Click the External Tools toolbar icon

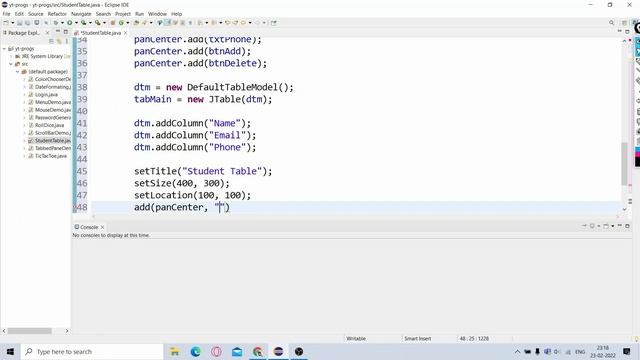(x=98, y=23)
